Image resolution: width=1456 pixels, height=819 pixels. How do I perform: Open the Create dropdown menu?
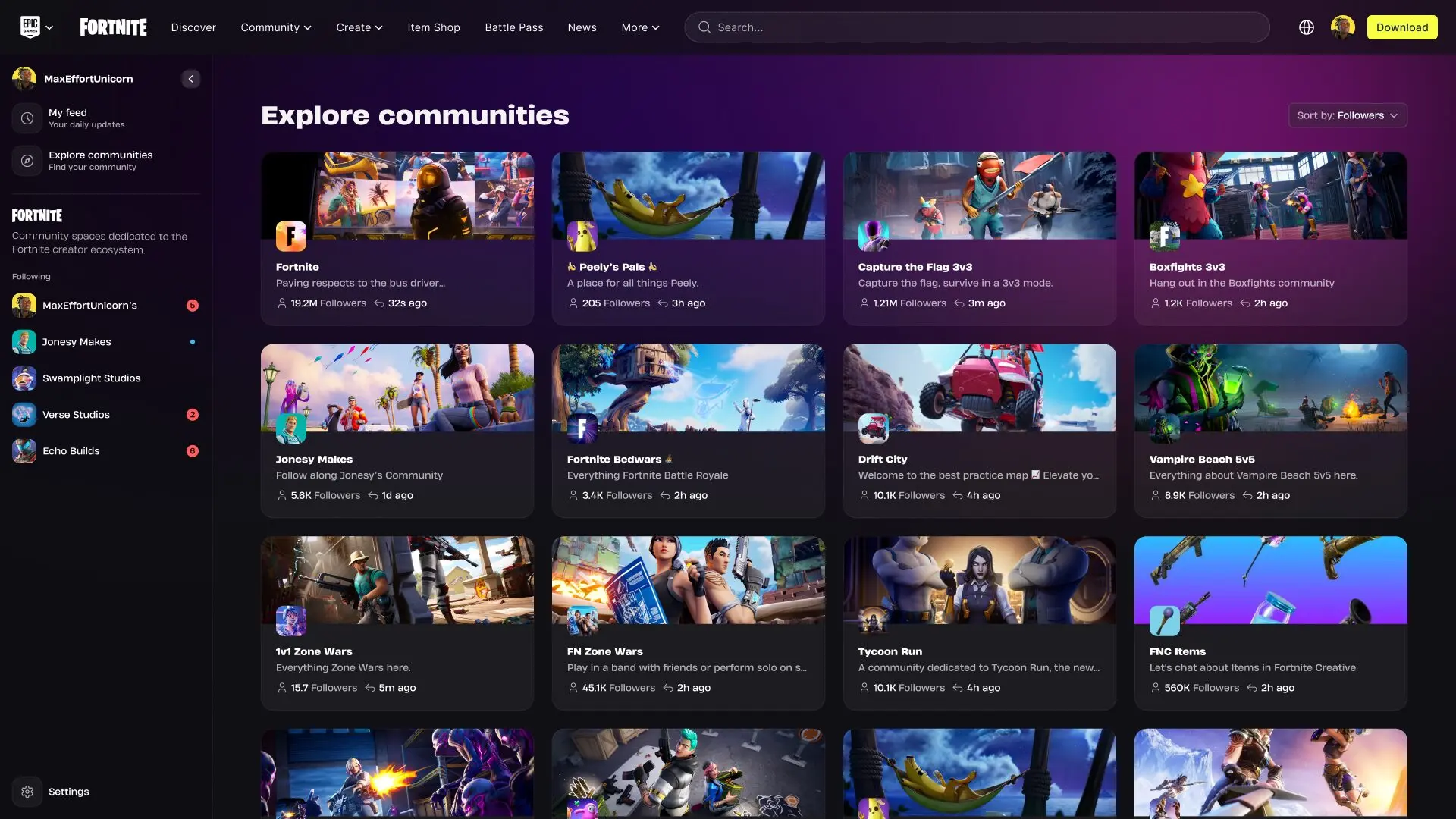point(359,27)
